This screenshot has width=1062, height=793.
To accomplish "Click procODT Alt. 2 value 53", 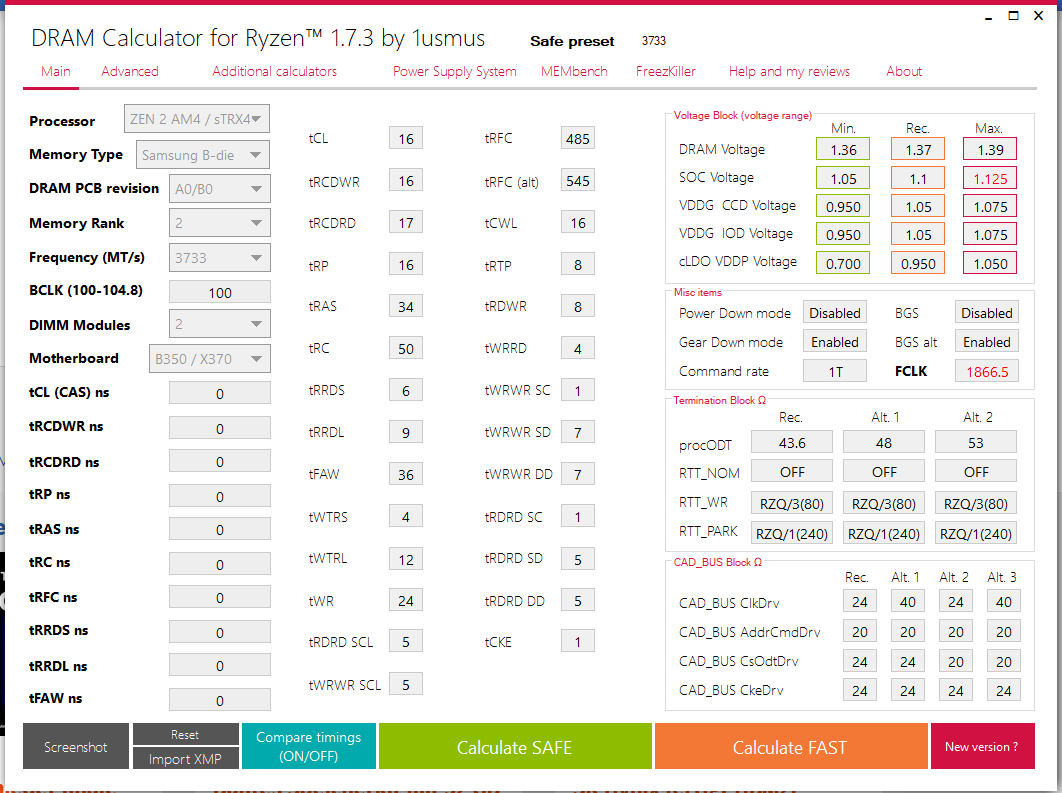I will click(x=976, y=442).
